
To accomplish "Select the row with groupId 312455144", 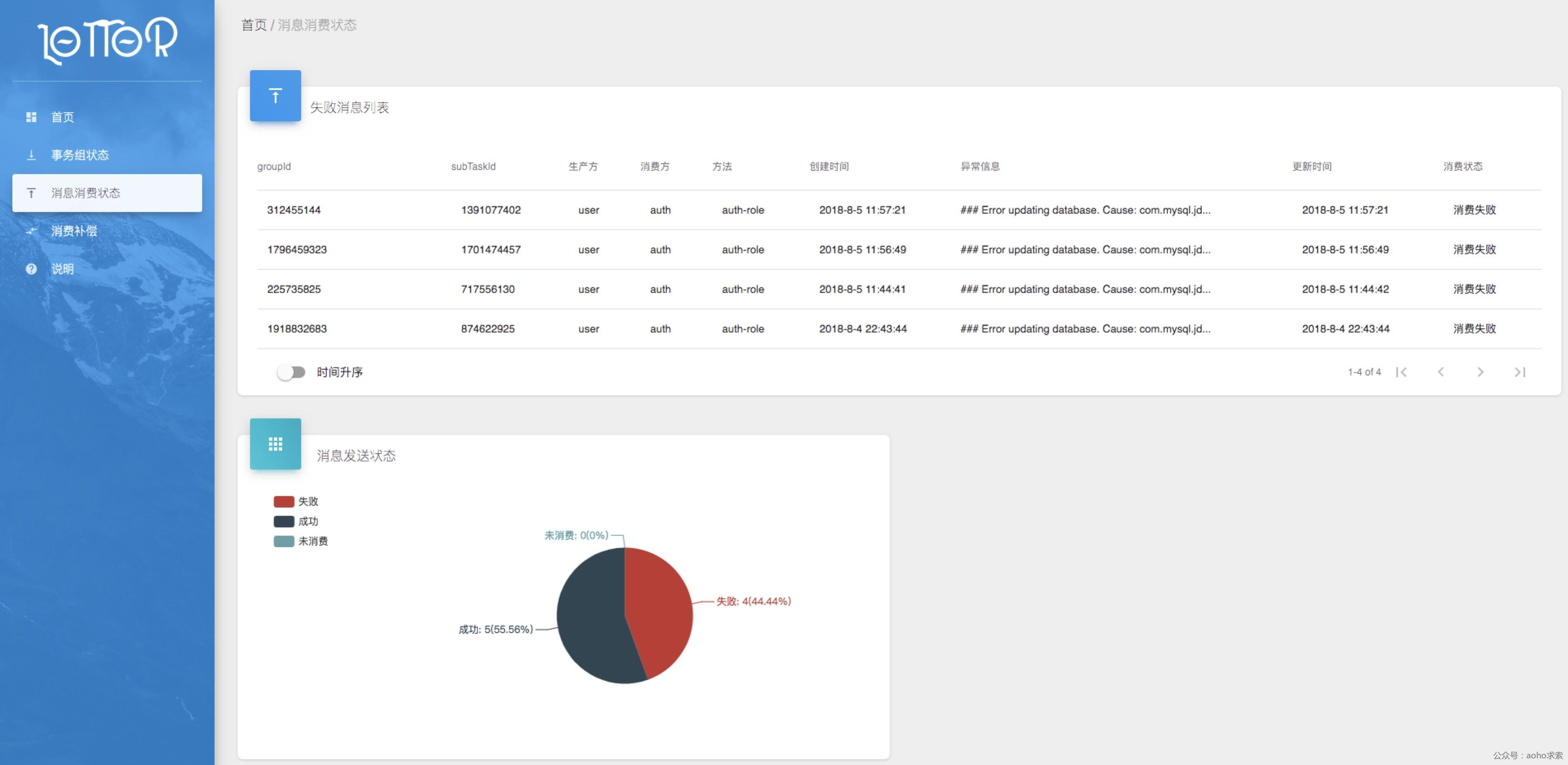I will click(x=293, y=210).
